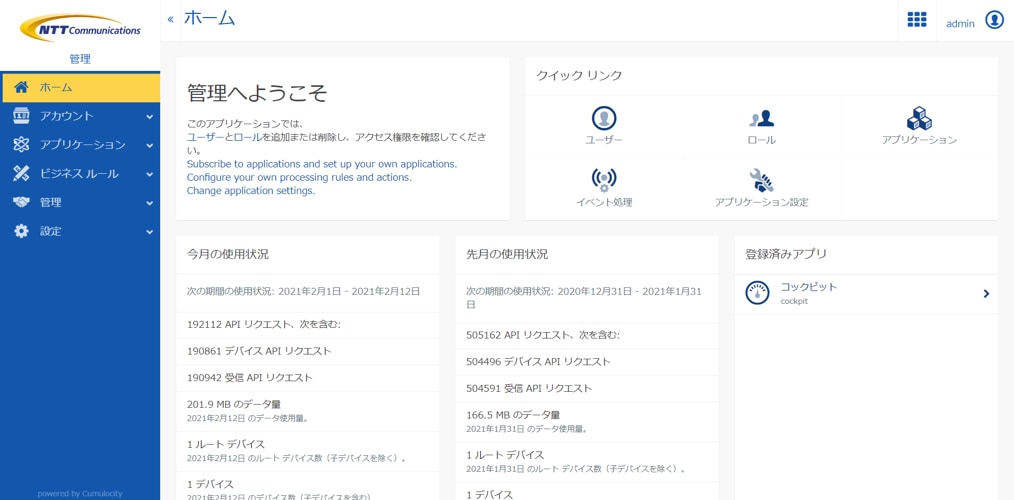Viewport: 1014px width, 500px height.
Task: Click 先月の使用状況 panel heading
Action: [x=507, y=254]
